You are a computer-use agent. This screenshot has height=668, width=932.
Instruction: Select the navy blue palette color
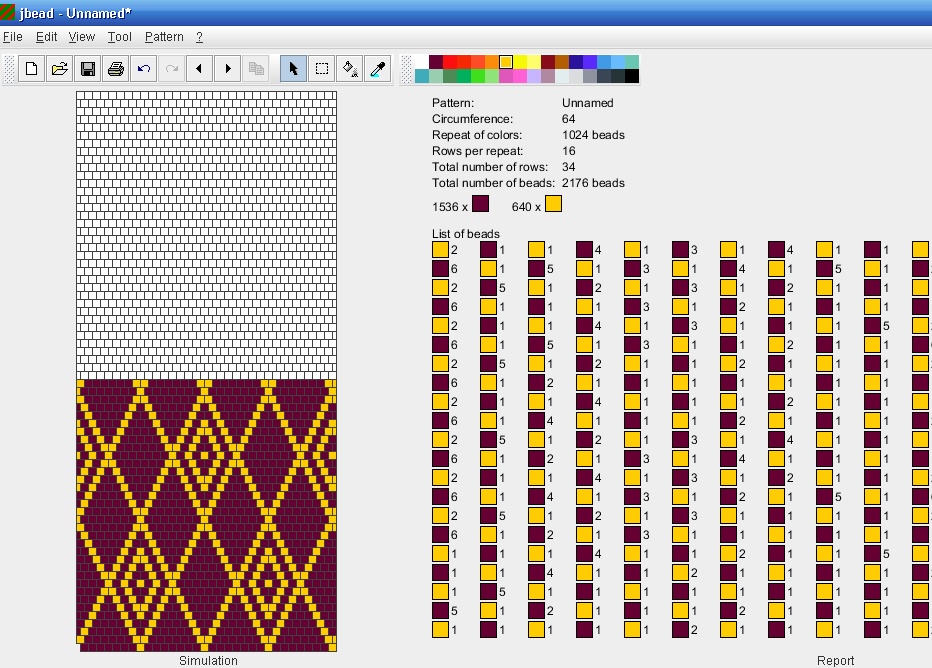click(x=576, y=62)
